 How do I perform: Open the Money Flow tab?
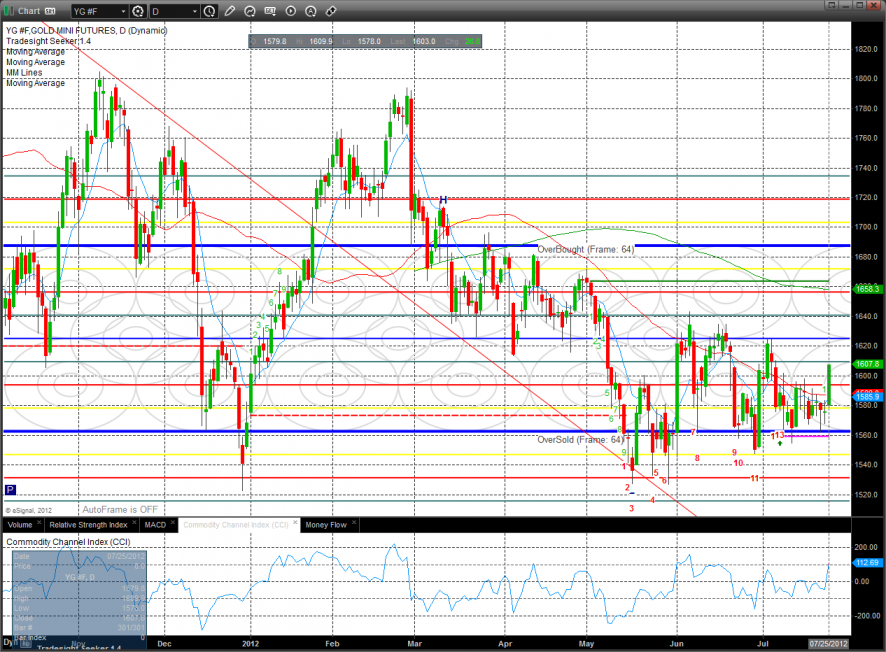click(326, 524)
